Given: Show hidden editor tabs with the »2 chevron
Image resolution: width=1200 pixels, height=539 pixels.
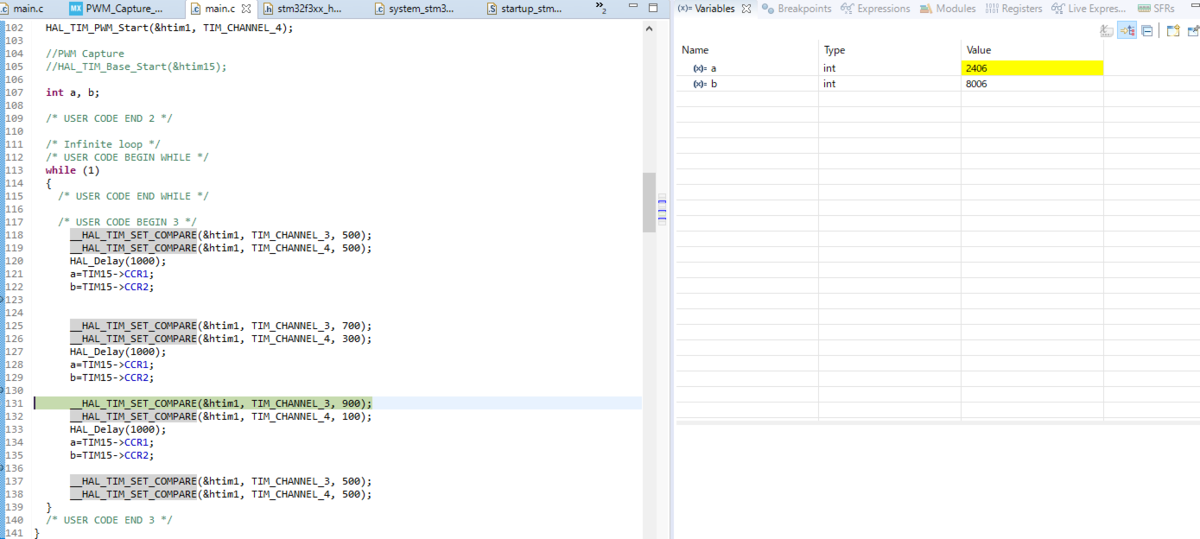Looking at the screenshot, I should (601, 9).
